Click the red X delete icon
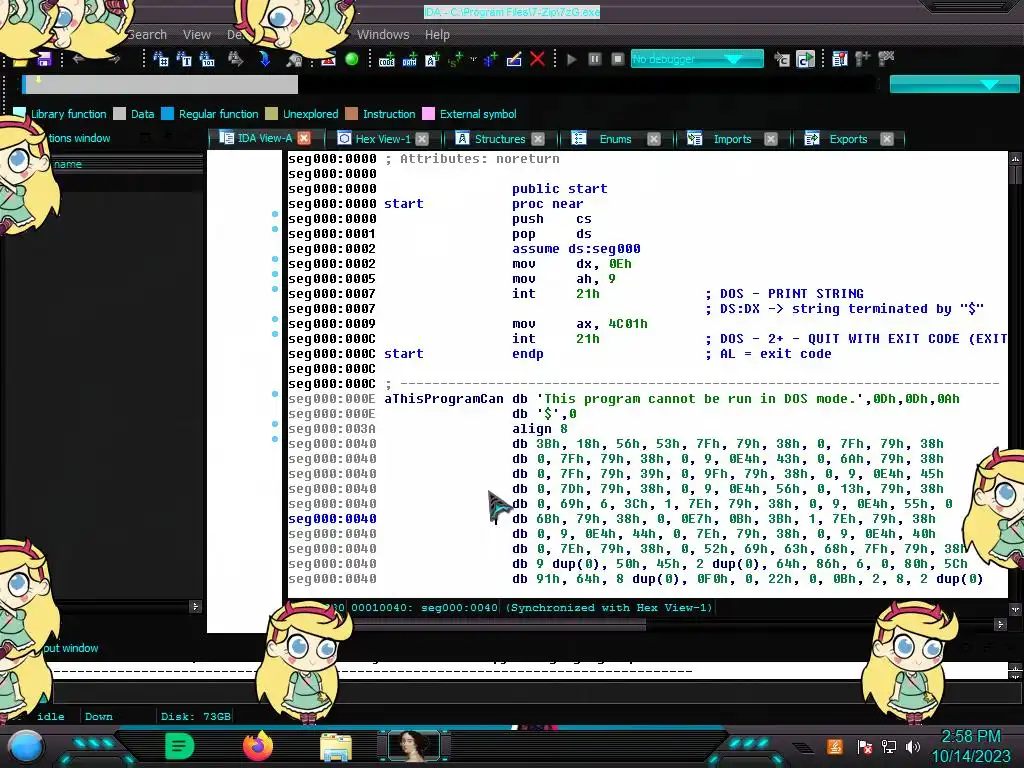The width and height of the screenshot is (1024, 768). pyautogui.click(x=537, y=59)
